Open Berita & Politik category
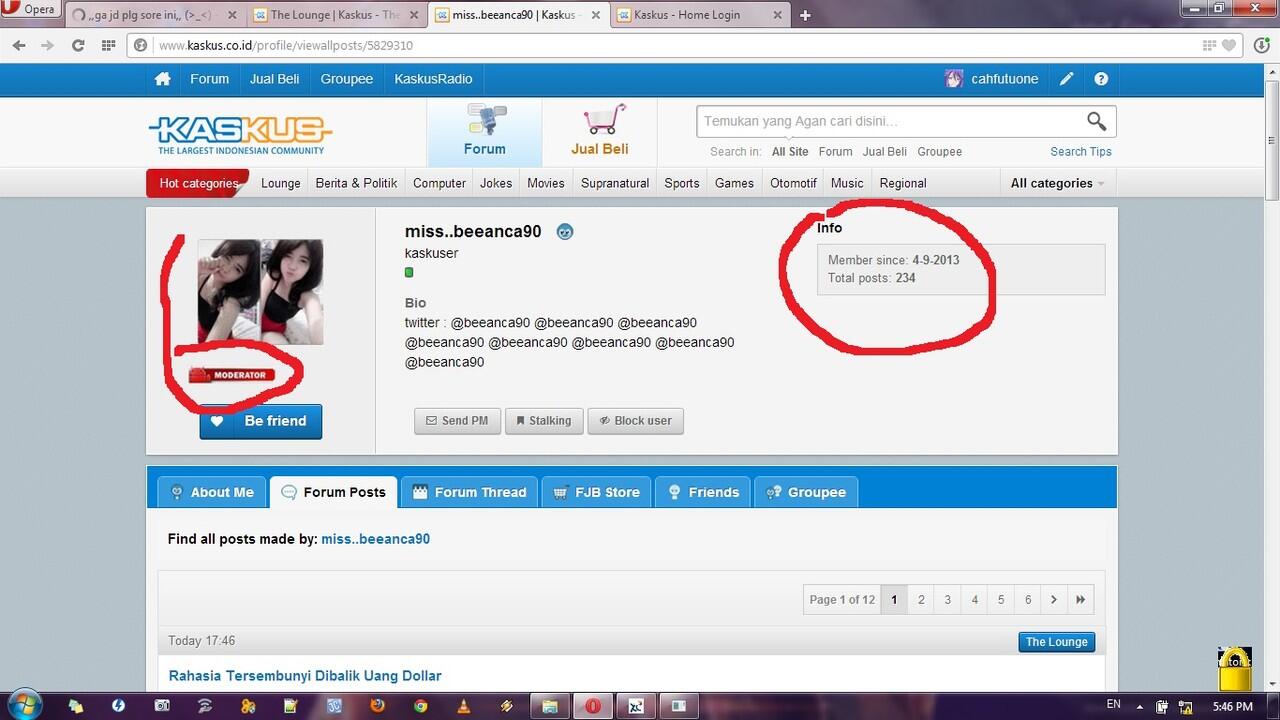The image size is (1280, 720). click(x=356, y=183)
